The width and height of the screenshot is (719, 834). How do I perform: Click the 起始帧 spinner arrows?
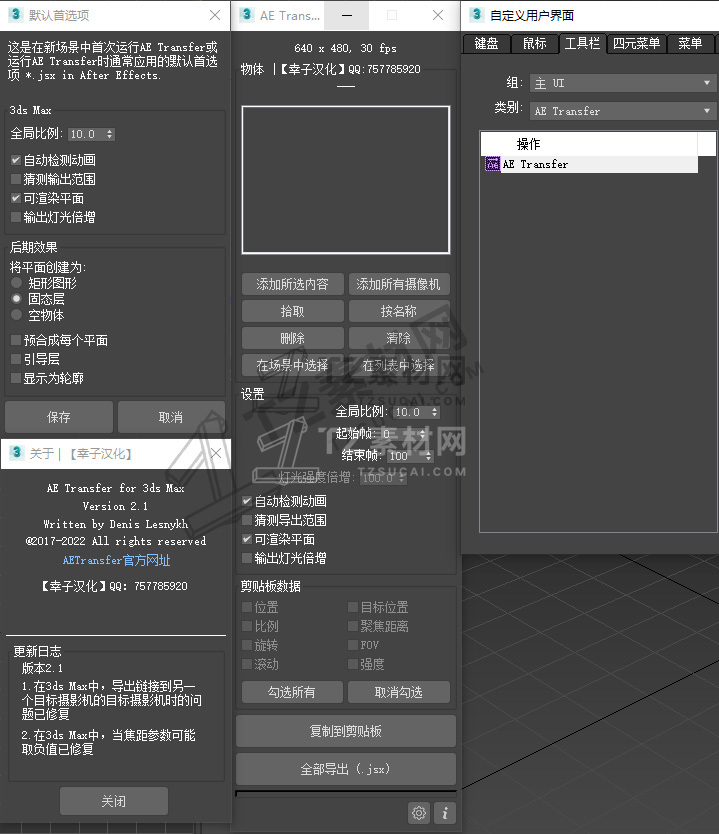tap(423, 433)
